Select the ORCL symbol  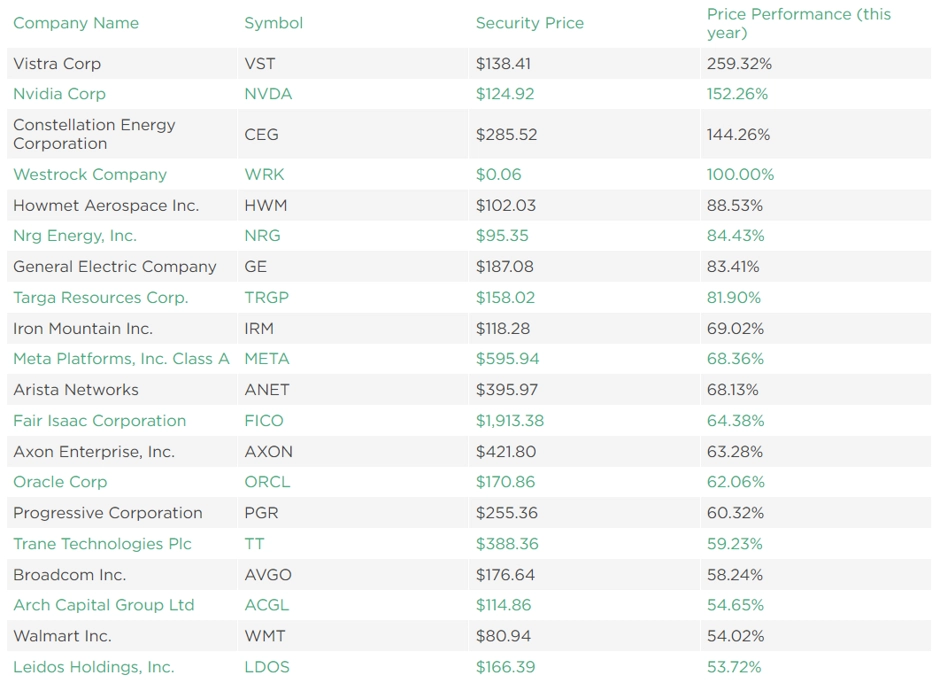[267, 482]
